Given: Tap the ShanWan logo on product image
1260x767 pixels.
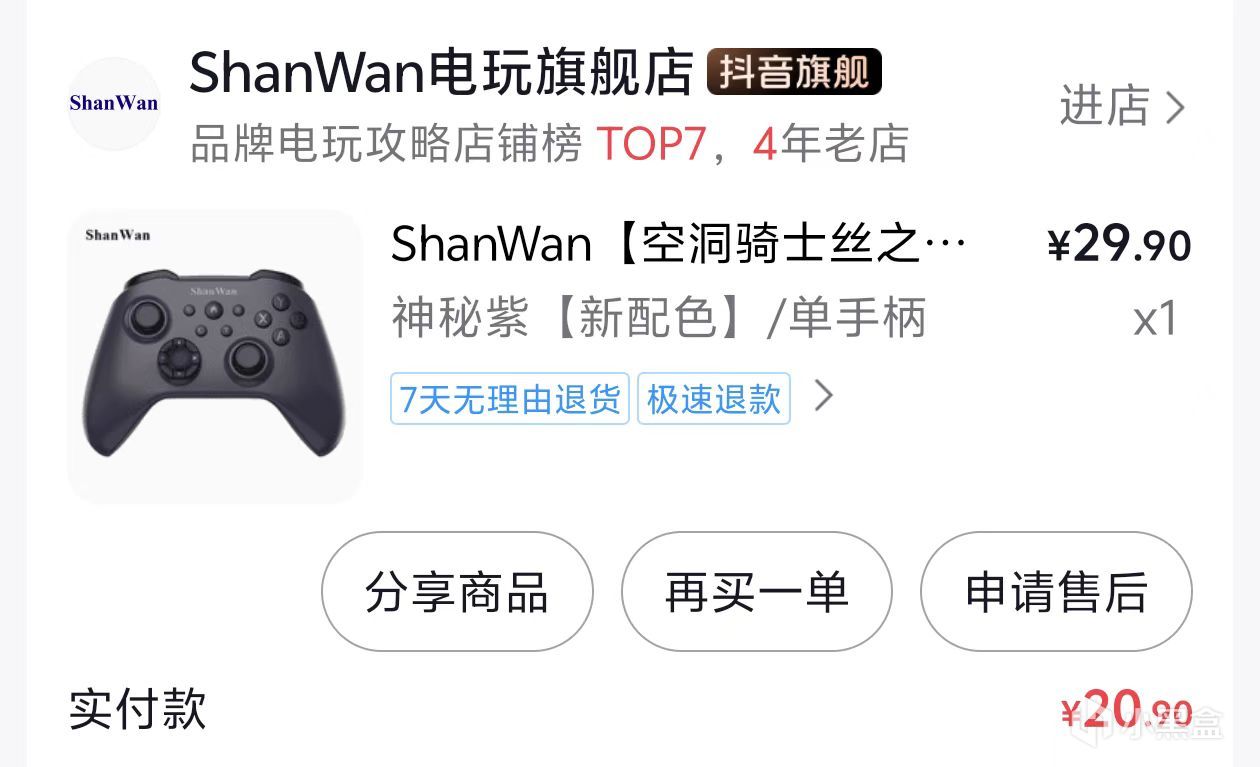Looking at the screenshot, I should tap(117, 235).
